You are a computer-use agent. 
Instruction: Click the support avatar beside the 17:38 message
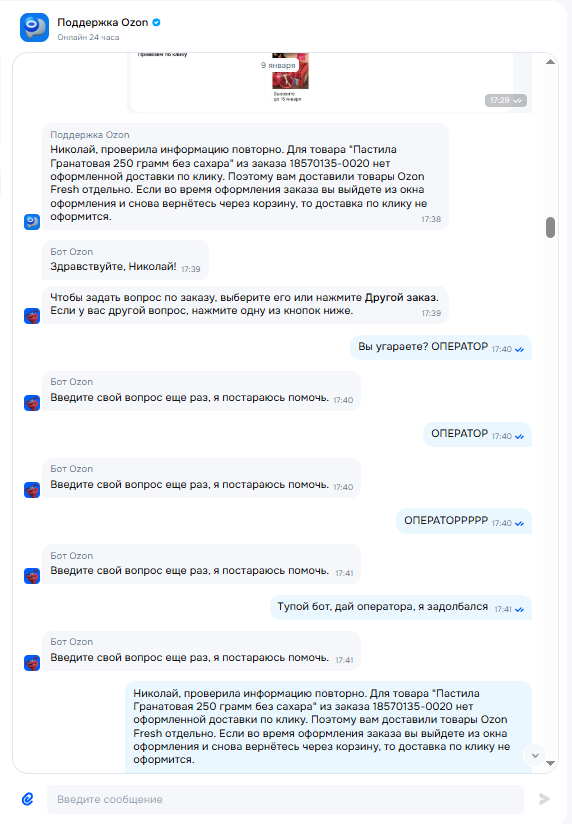point(32,222)
